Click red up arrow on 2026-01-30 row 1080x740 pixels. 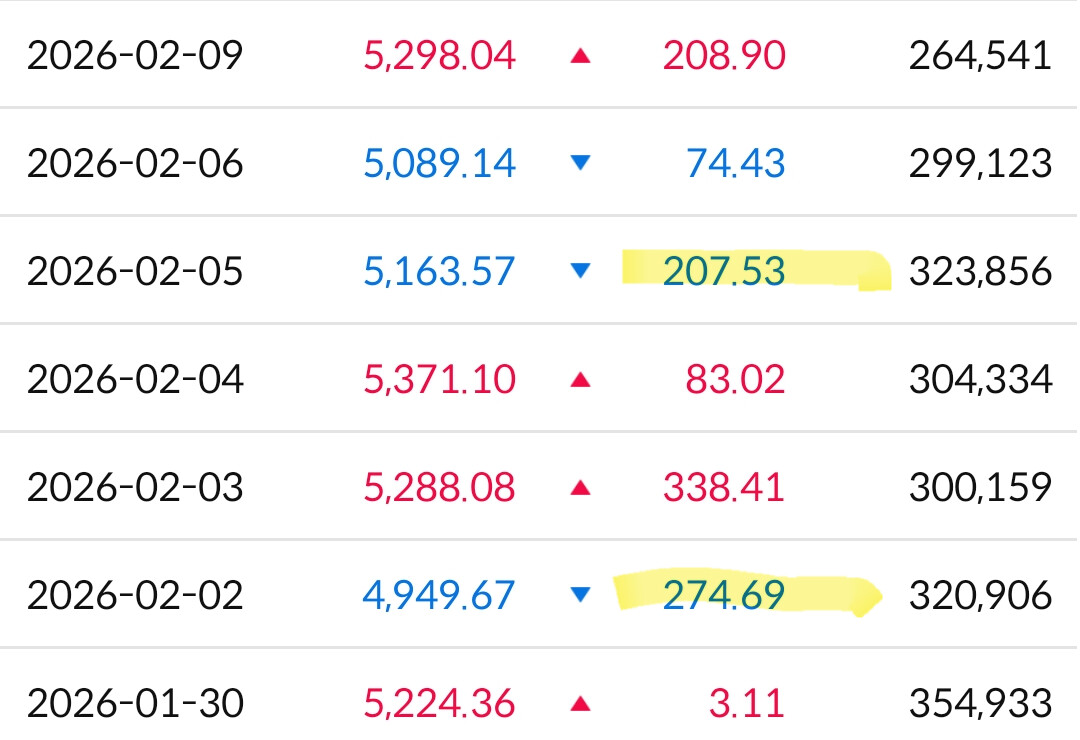pos(580,704)
